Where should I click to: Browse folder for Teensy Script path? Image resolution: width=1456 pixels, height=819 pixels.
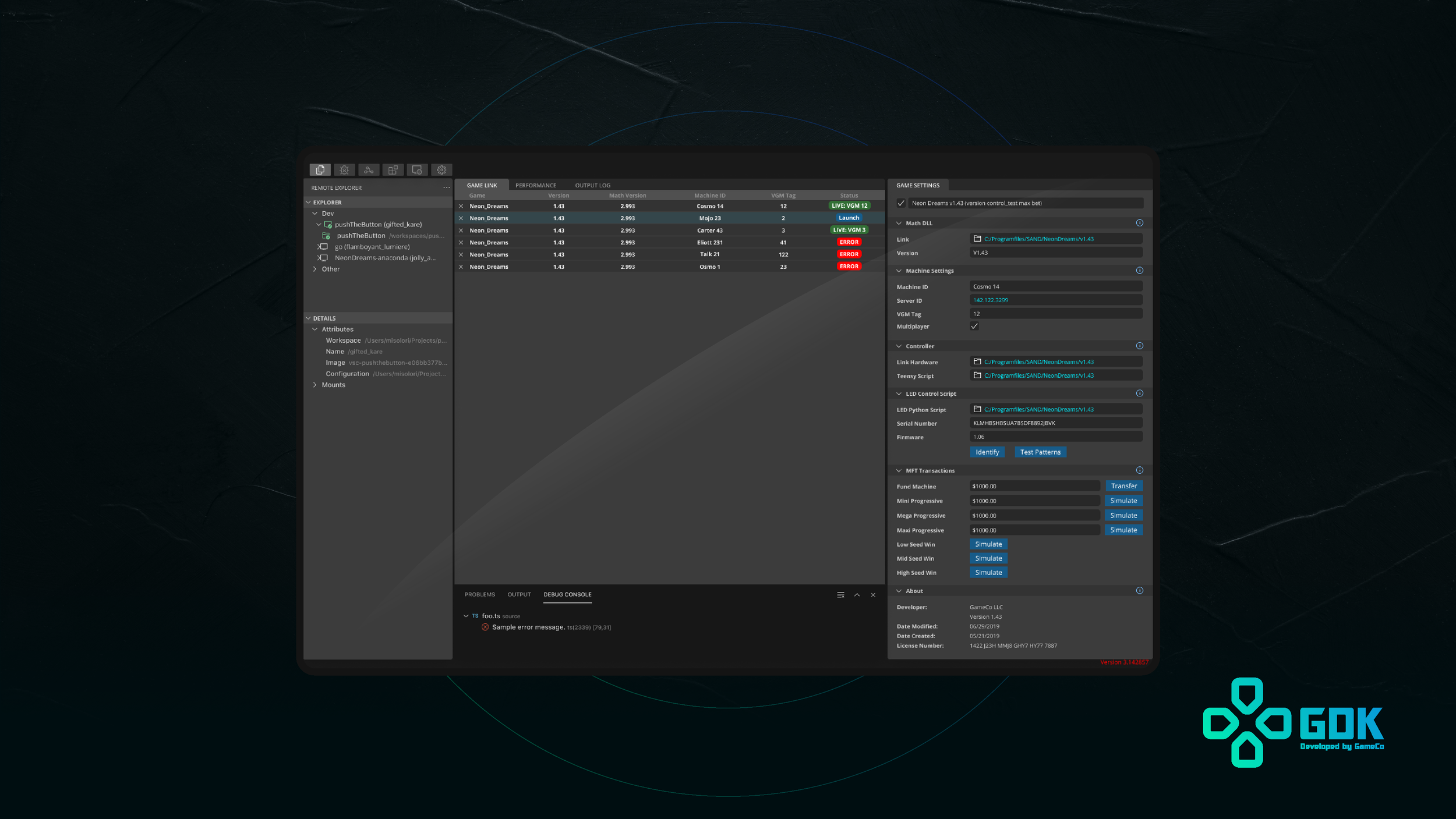tap(977, 375)
